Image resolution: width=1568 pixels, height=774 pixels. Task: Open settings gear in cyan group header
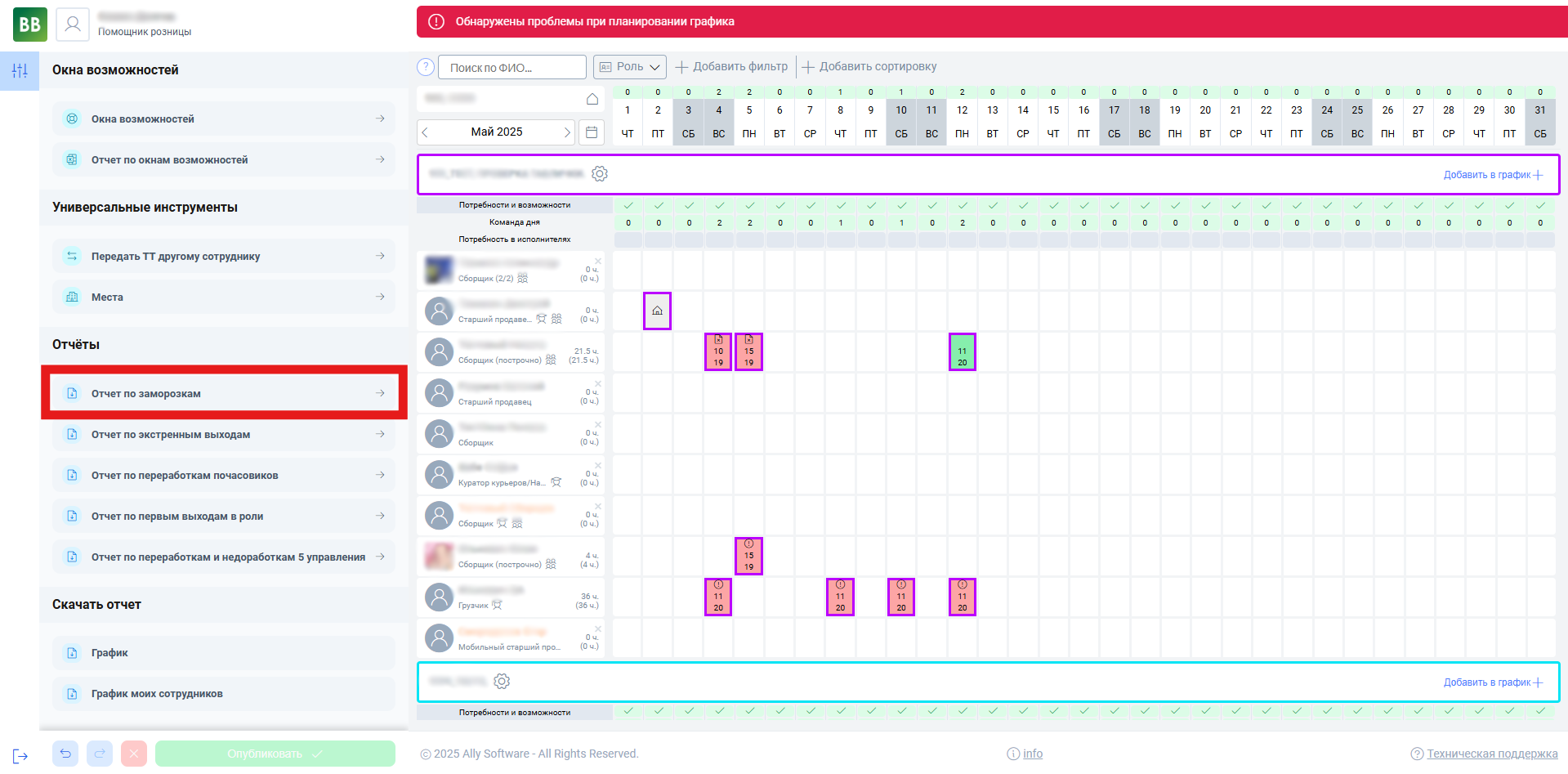(x=502, y=682)
